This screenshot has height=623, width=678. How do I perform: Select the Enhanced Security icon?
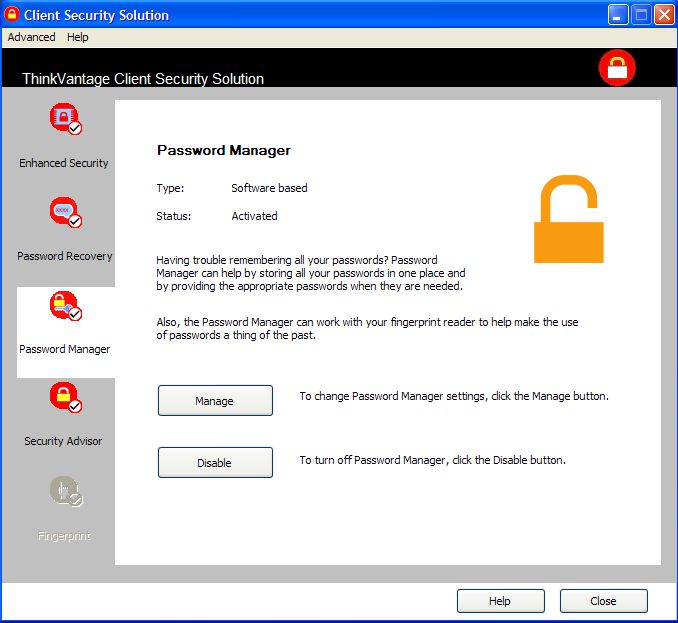(x=65, y=118)
